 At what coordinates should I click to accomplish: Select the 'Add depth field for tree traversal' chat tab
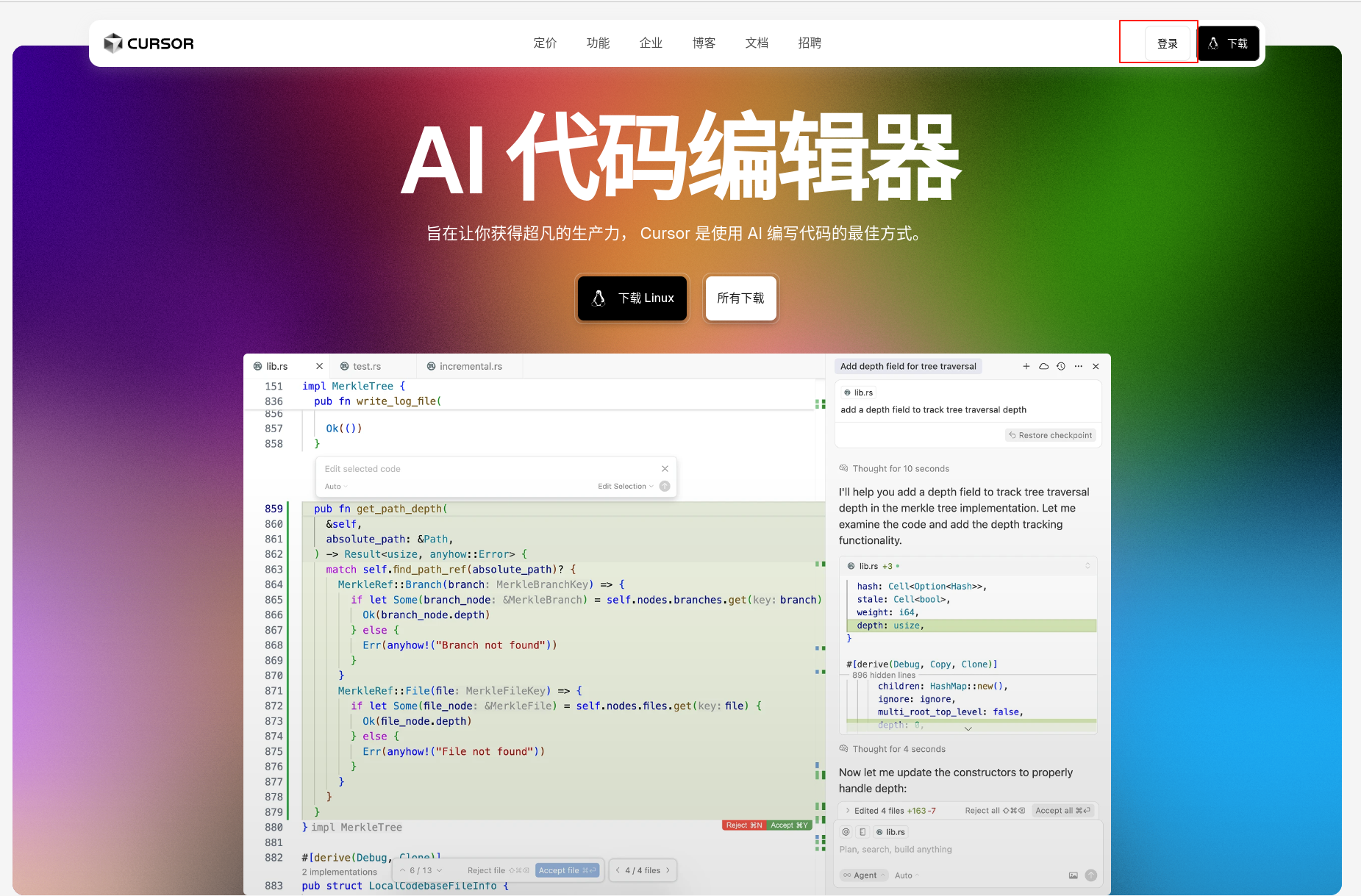coord(908,366)
